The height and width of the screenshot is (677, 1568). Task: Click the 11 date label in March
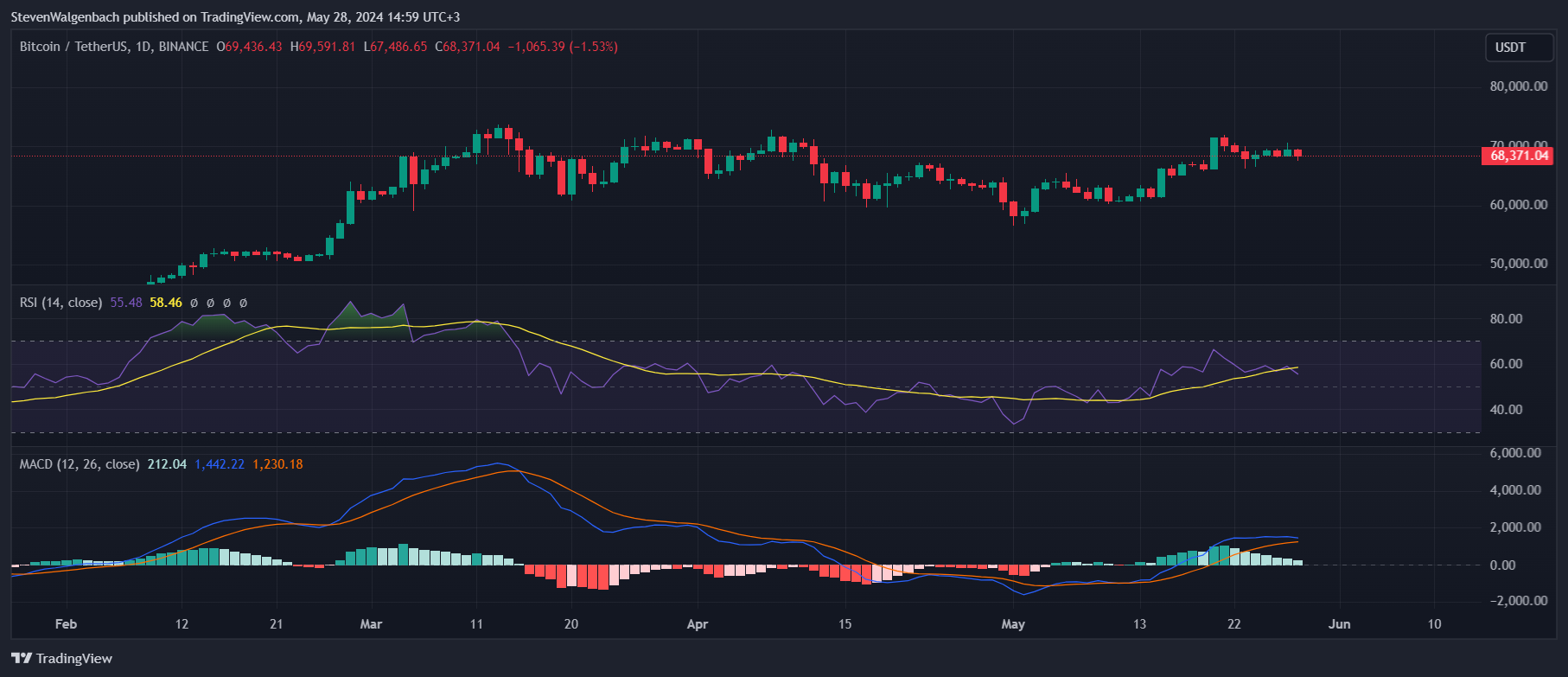tap(476, 624)
